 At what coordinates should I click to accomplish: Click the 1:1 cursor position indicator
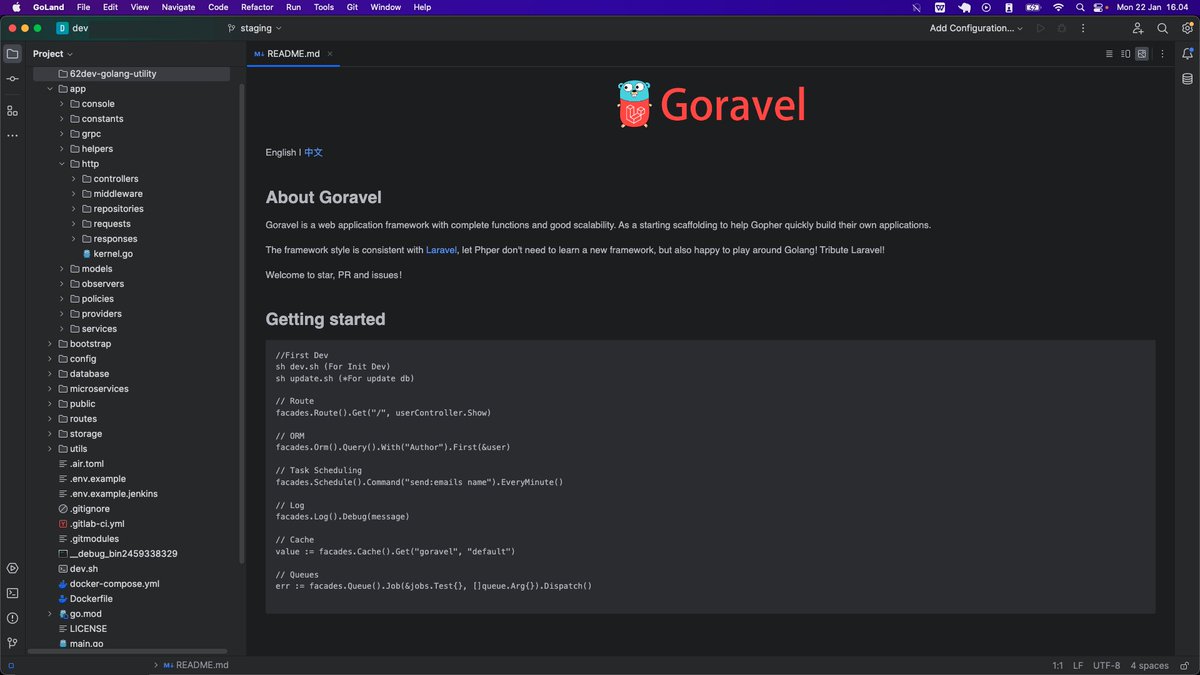tap(1058, 665)
